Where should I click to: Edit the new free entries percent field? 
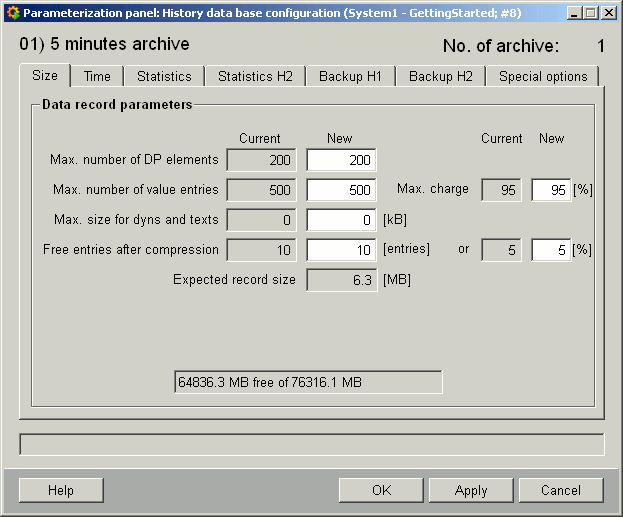click(551, 249)
